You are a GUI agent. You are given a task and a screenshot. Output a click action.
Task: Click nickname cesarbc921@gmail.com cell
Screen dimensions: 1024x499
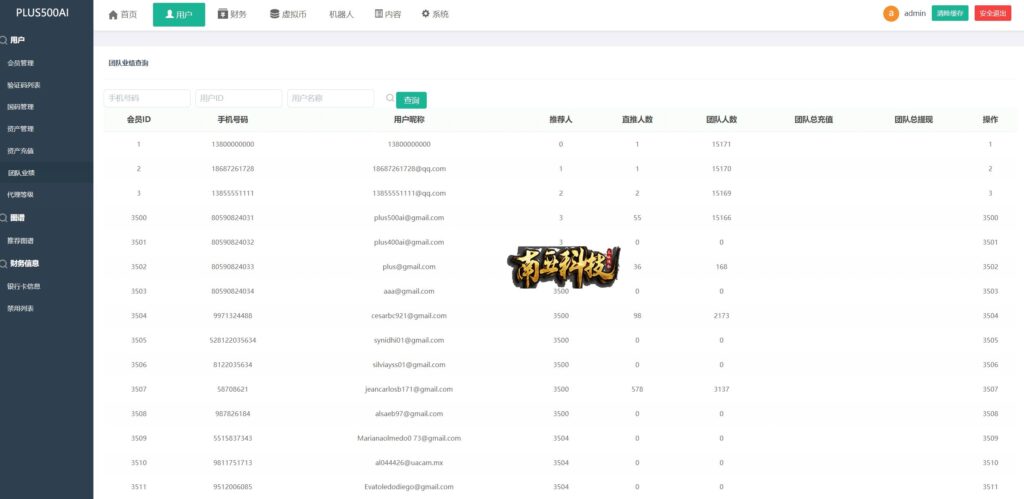pyautogui.click(x=409, y=315)
